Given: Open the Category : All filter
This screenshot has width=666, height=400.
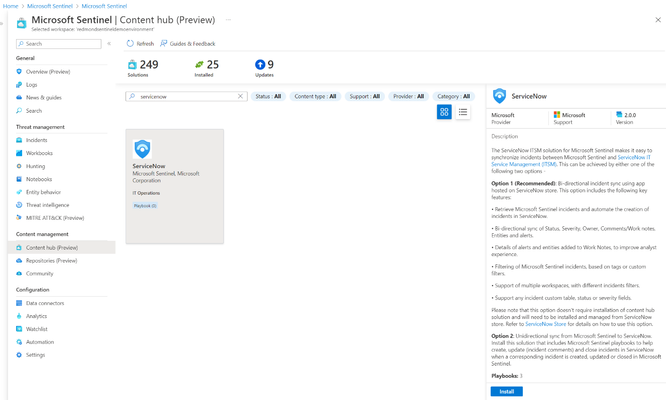Looking at the screenshot, I should 454,96.
